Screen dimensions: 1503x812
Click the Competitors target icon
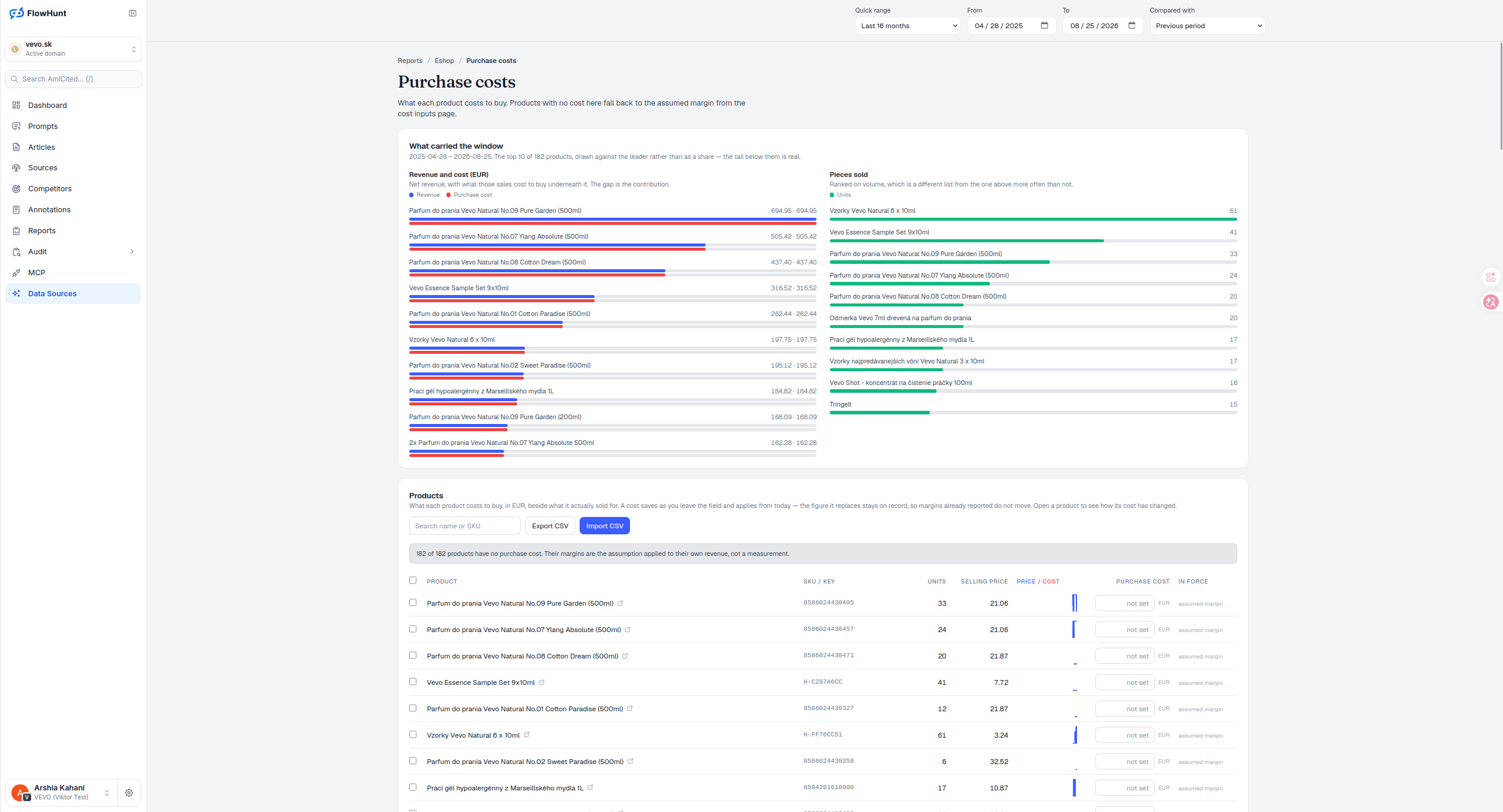[x=16, y=189]
